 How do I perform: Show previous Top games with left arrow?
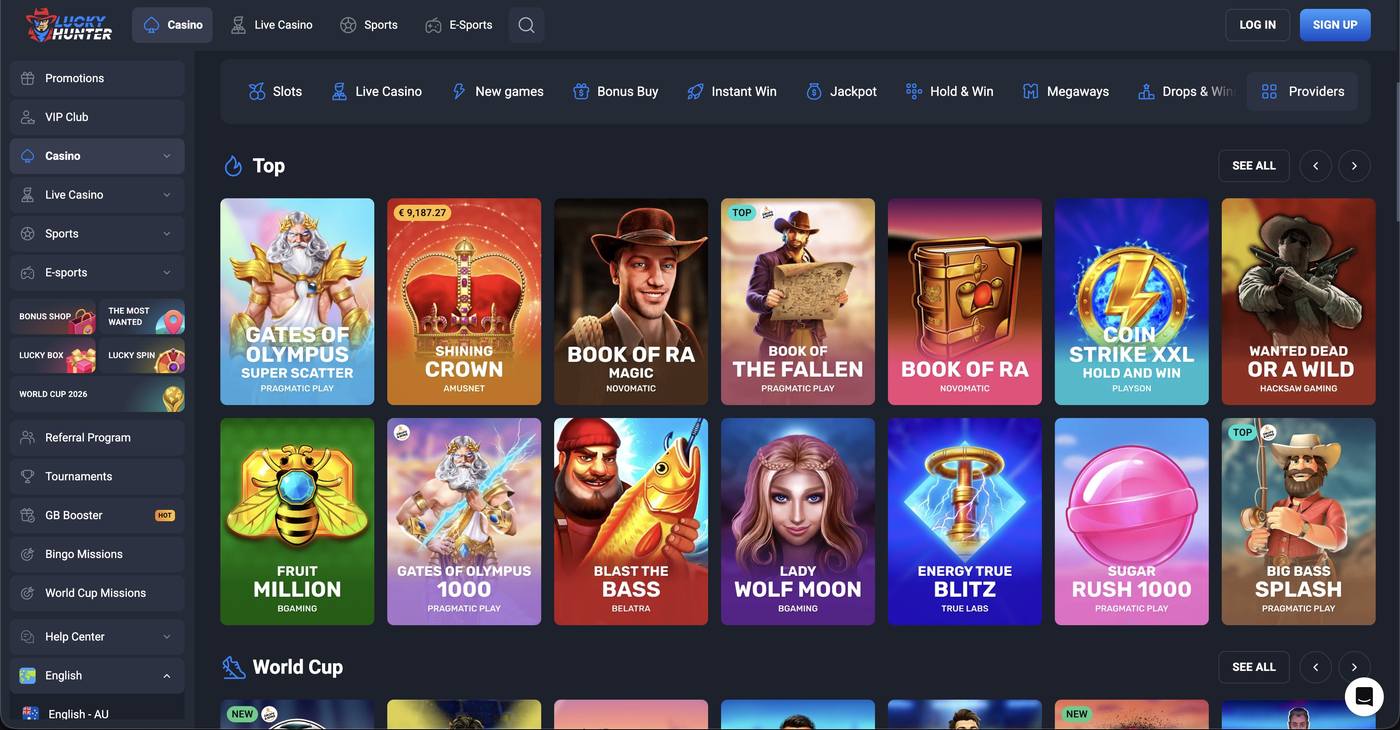[x=1316, y=166]
